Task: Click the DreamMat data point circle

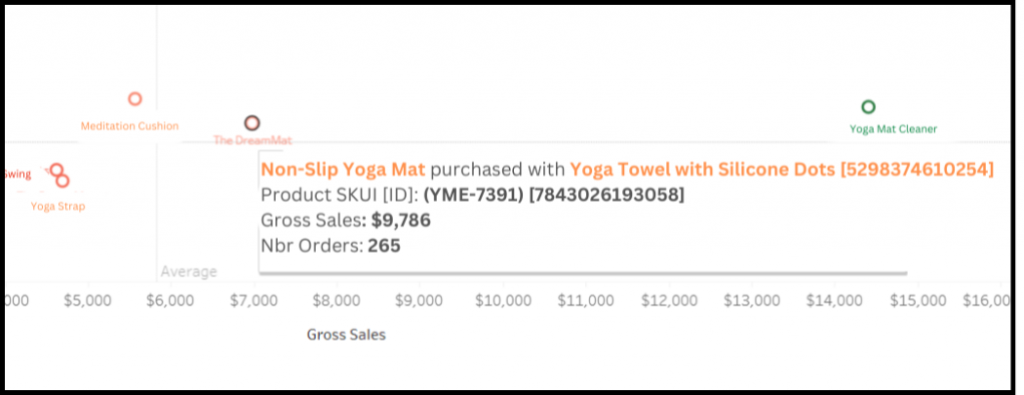Action: pos(252,123)
